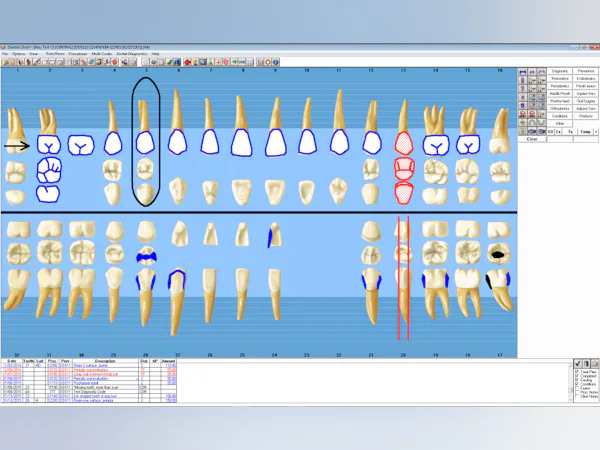Screen dimensions: 600x450
Task: Select lower tooth 28 with blue occlusal restoration
Action: click(x=146, y=256)
